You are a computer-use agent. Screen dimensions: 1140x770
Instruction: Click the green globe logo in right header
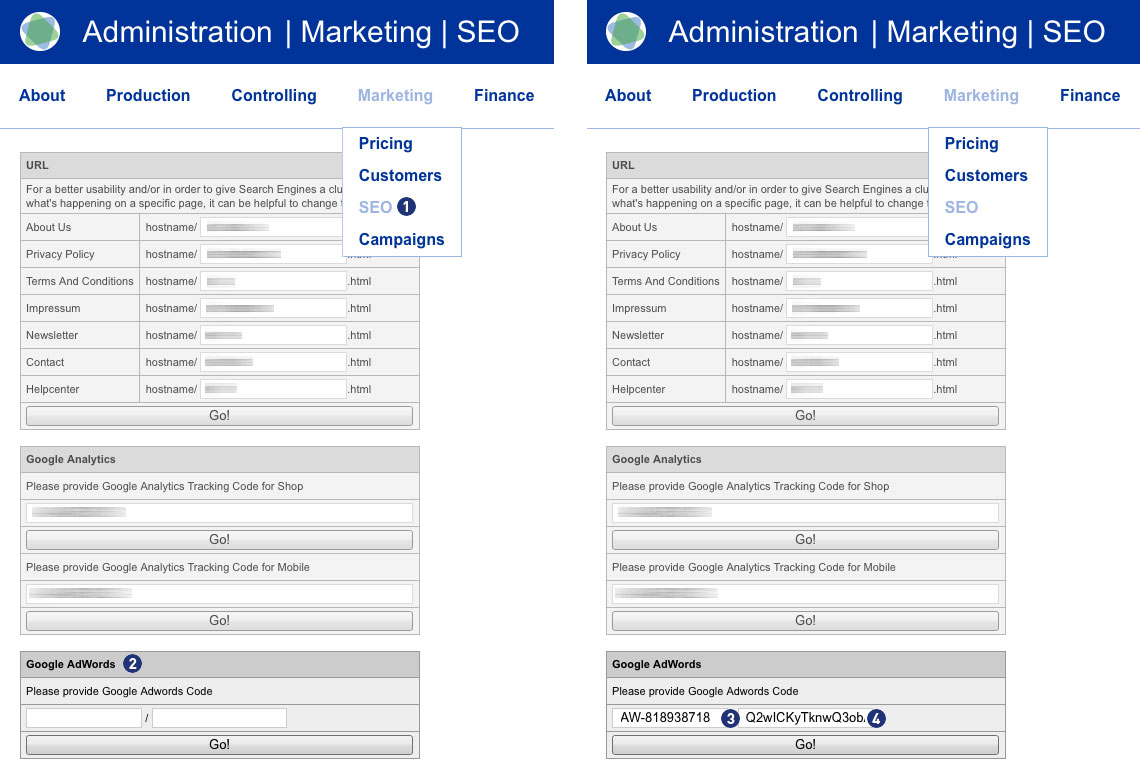626,32
